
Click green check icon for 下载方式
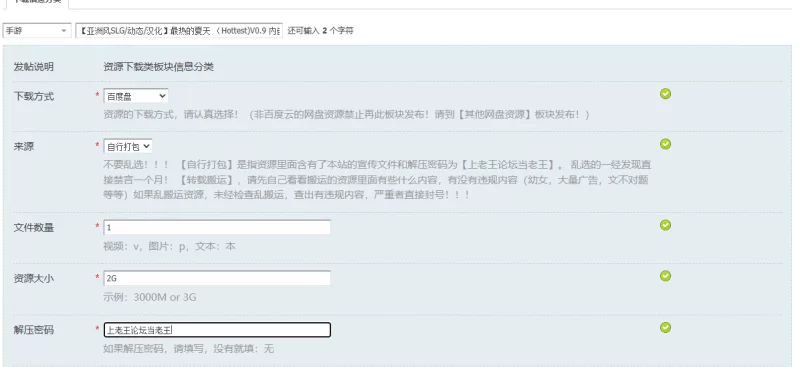(665, 94)
